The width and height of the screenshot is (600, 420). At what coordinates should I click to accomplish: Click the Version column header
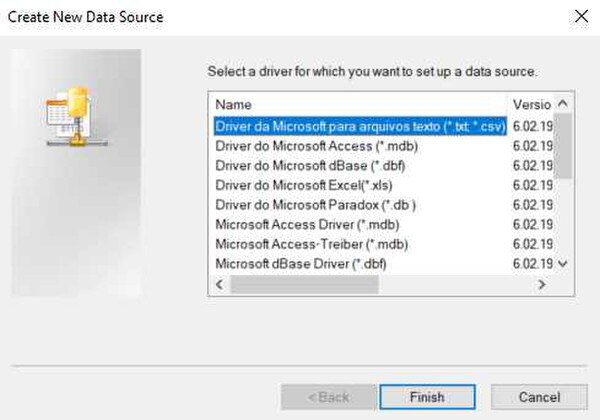[532, 104]
